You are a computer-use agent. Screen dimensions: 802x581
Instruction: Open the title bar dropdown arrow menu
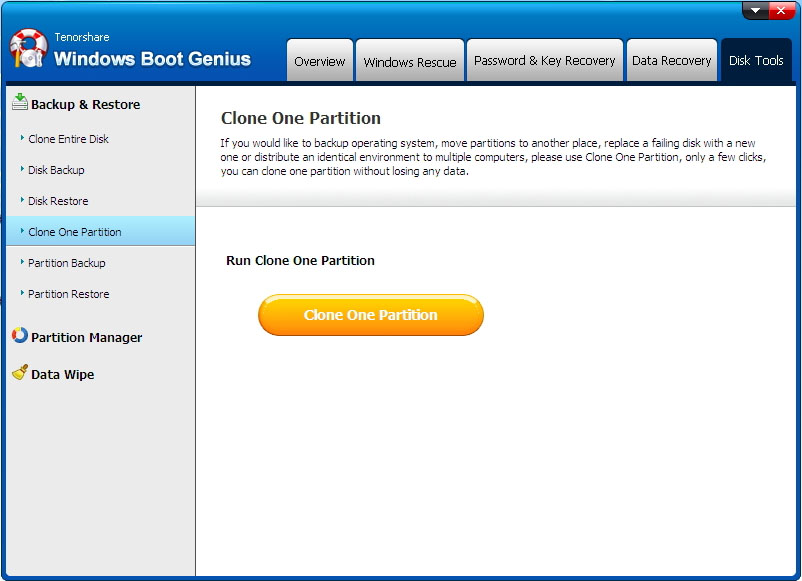(x=755, y=11)
